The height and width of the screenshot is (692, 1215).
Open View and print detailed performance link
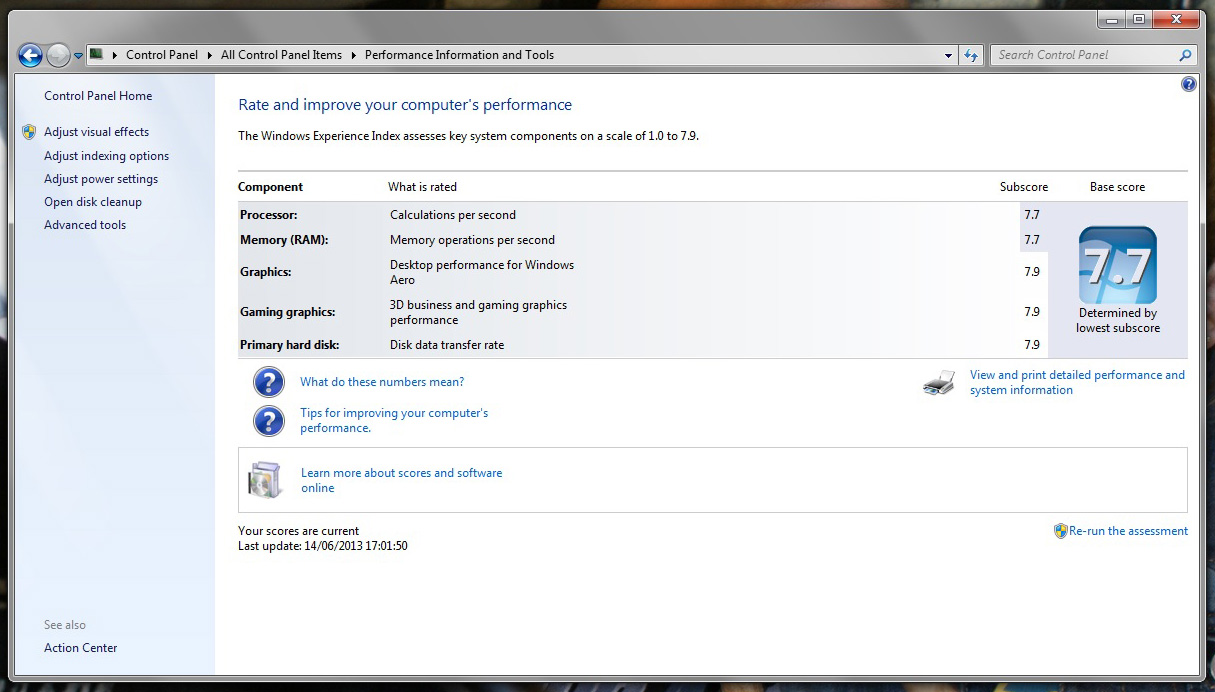pyautogui.click(x=1077, y=383)
